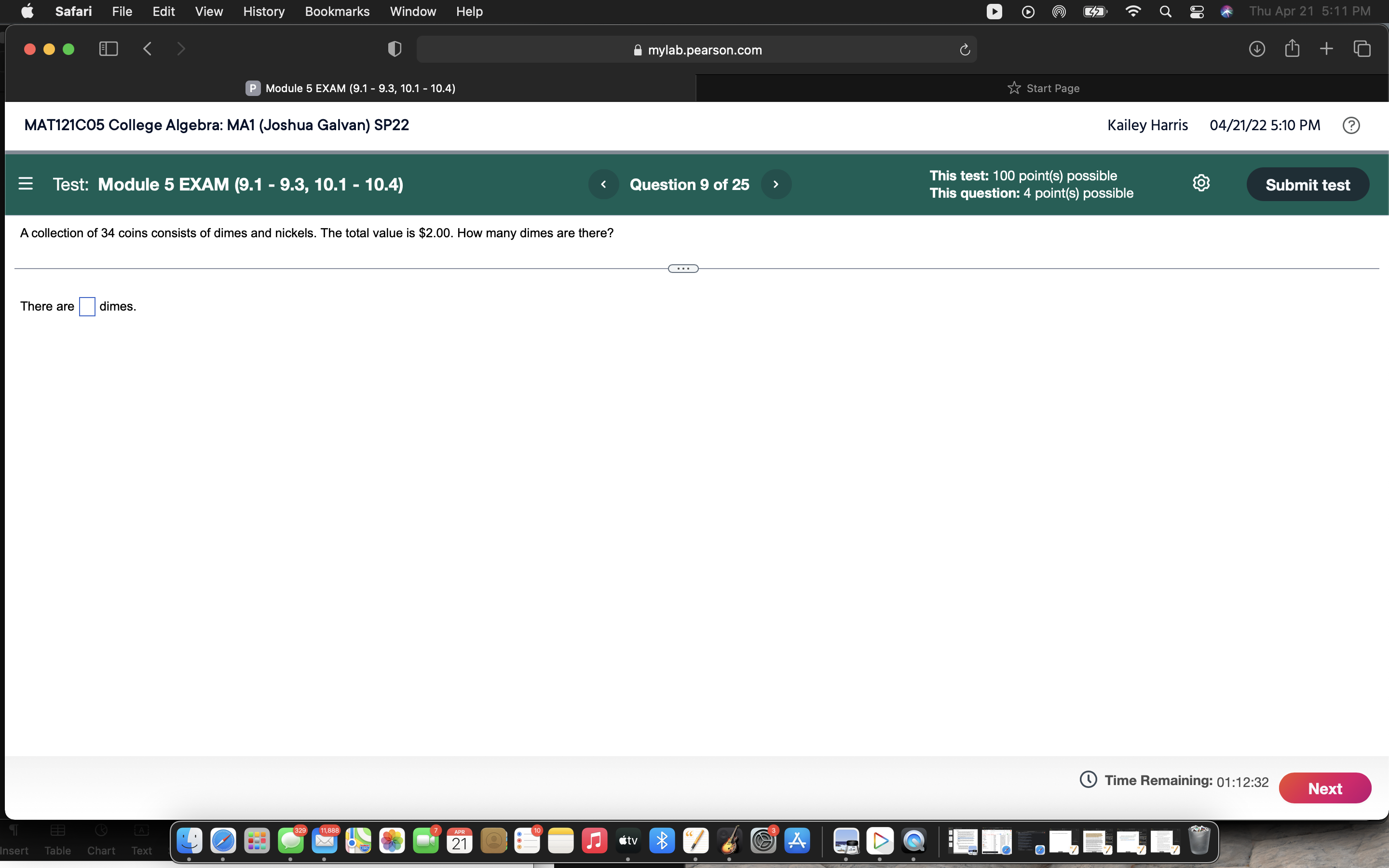1389x868 pixels.
Task: Open the test settings gear
Action: tap(1201, 183)
